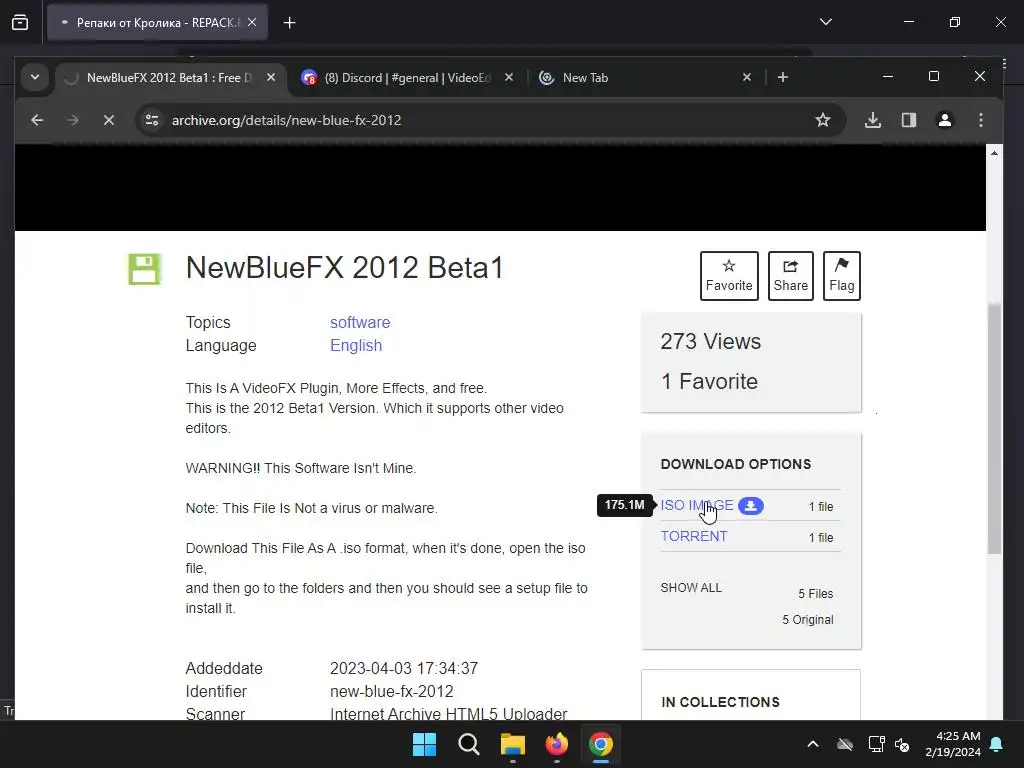Open the network tray icon
1024x768 pixels.
point(876,744)
